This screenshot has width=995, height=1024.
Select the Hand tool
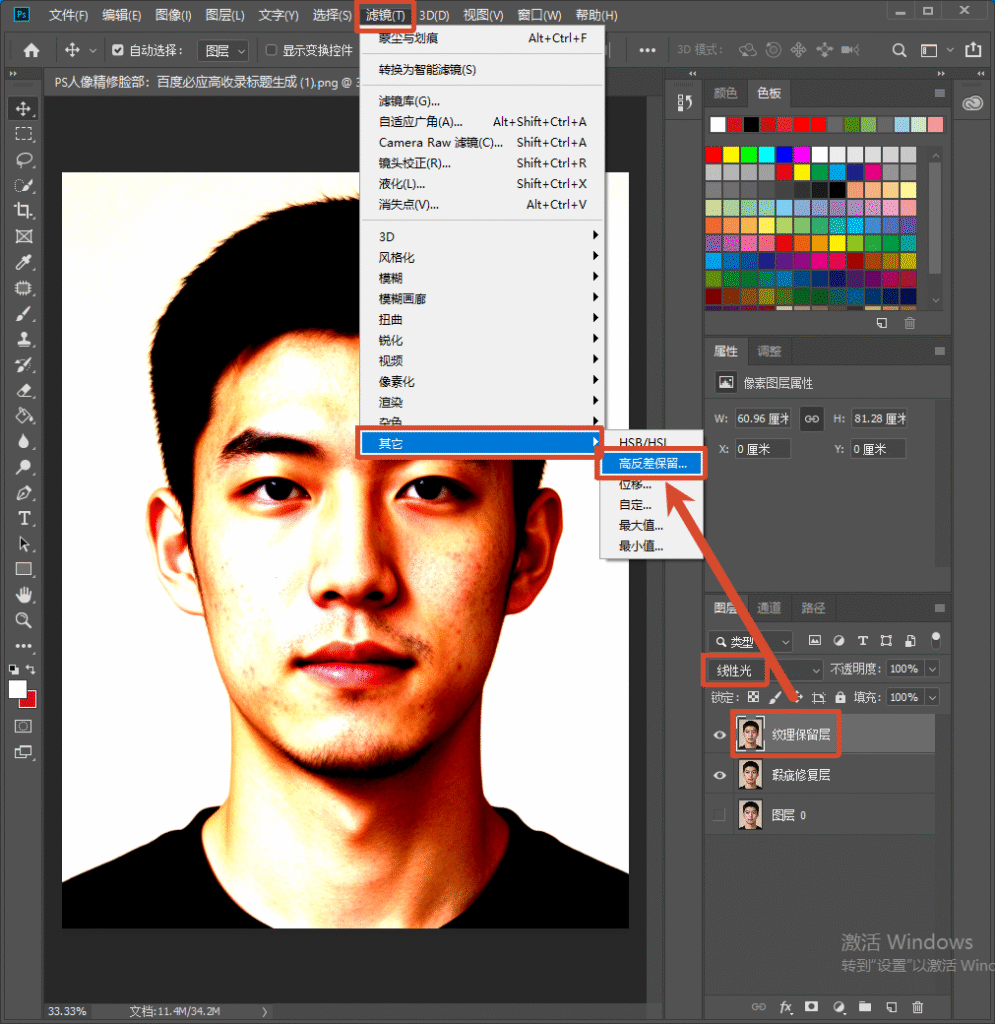24,595
